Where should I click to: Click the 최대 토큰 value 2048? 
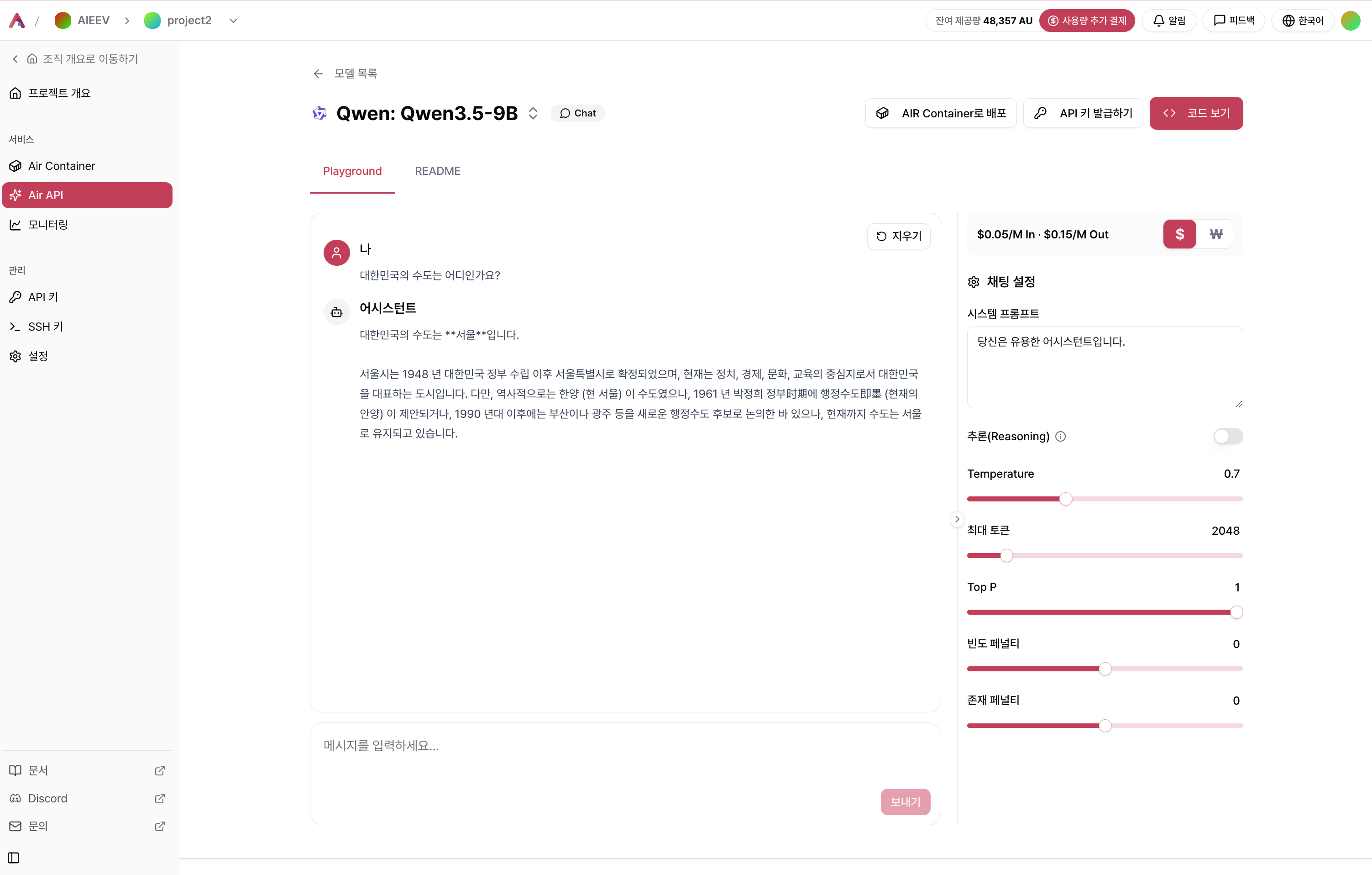coord(1225,531)
